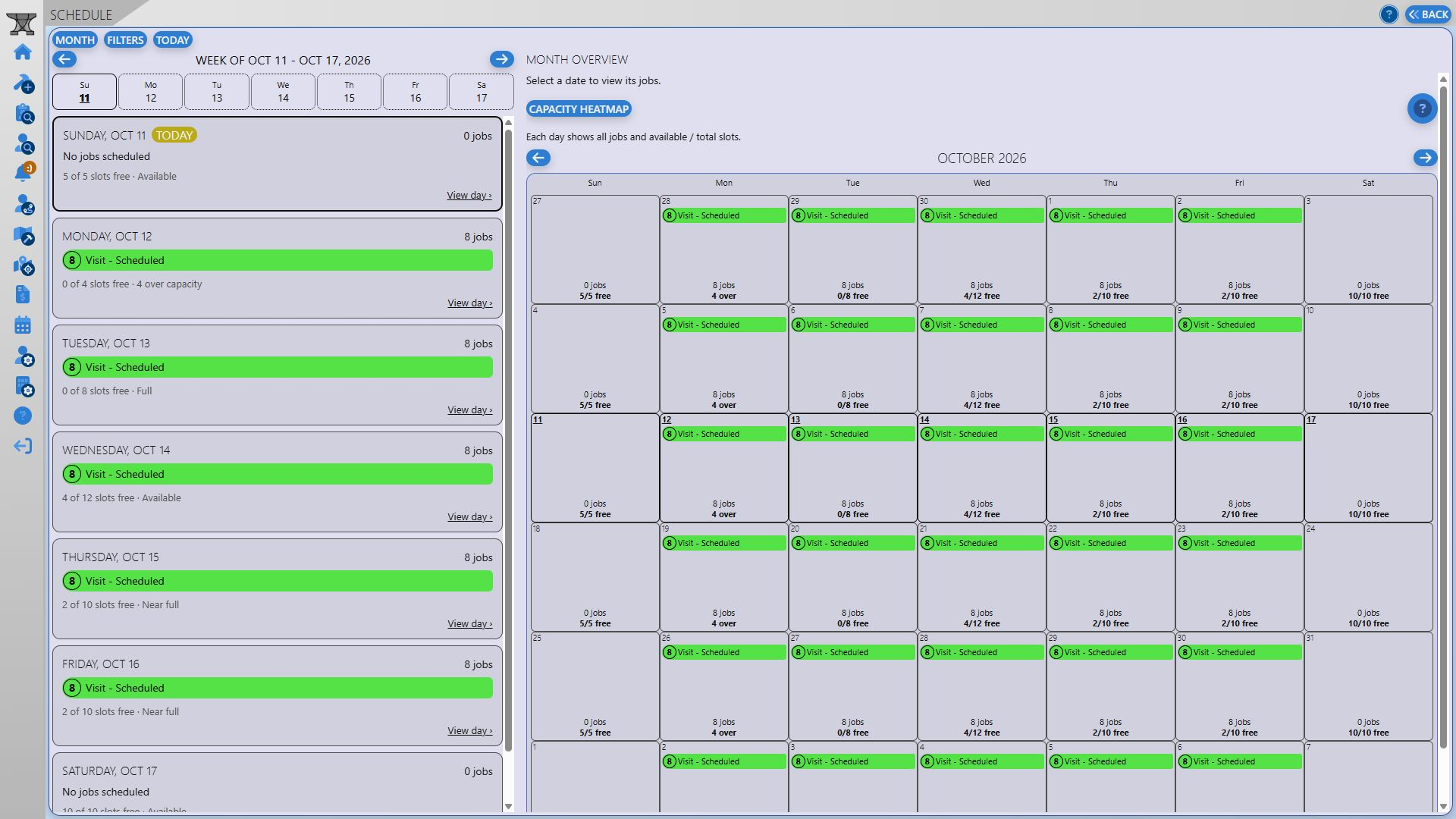Click the Friday, Oct 16 day card heading
Screen dimensions: 1456x819
101,664
